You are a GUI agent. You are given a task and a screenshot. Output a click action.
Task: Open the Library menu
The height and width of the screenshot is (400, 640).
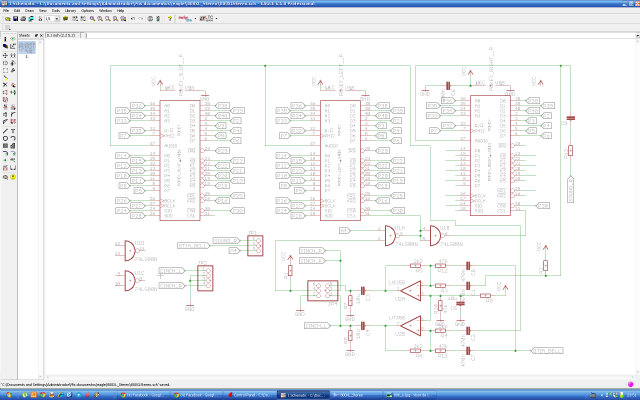(x=70, y=11)
